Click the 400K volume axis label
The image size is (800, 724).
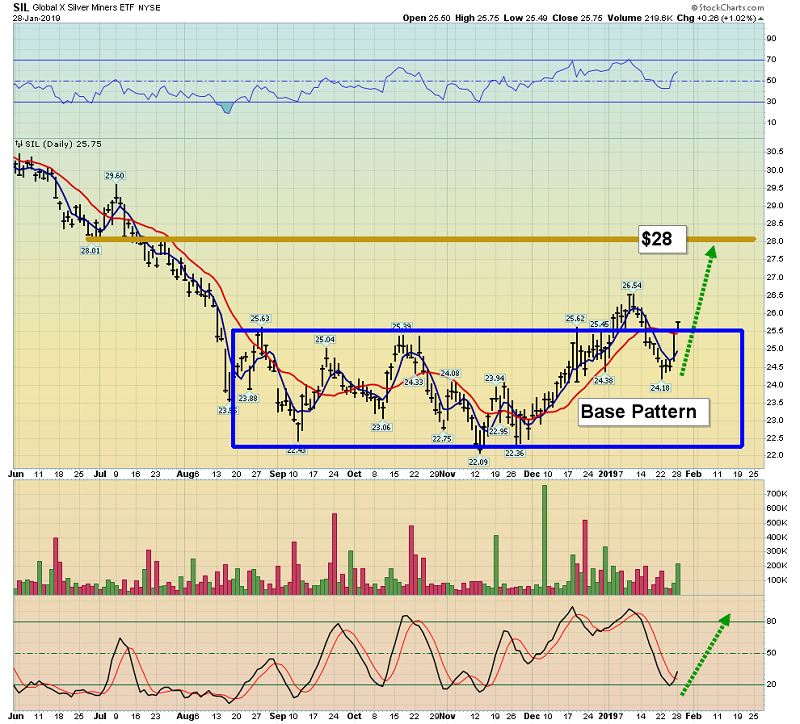777,537
